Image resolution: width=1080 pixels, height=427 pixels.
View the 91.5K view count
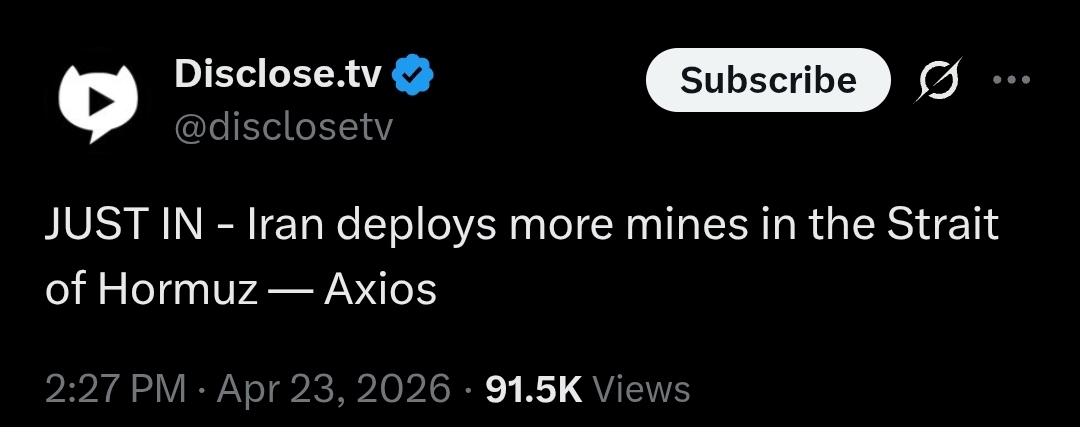pyautogui.click(x=534, y=389)
